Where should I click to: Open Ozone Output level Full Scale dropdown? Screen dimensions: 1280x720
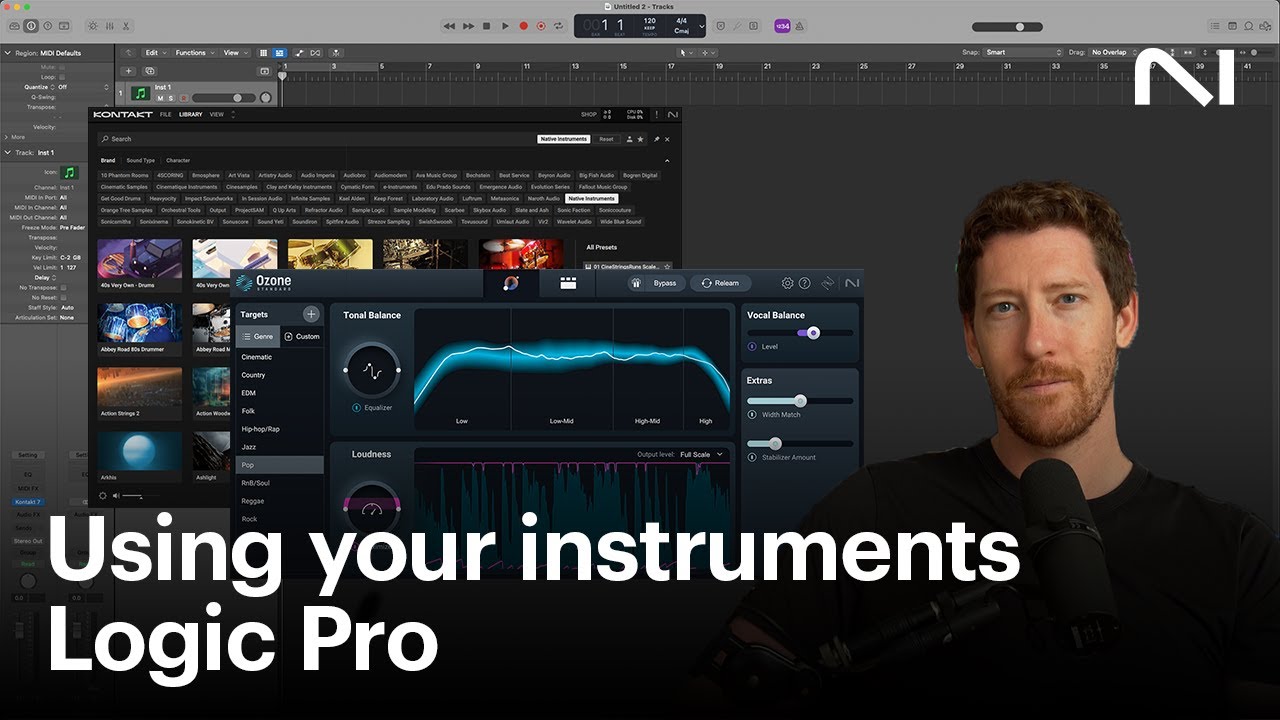702,454
